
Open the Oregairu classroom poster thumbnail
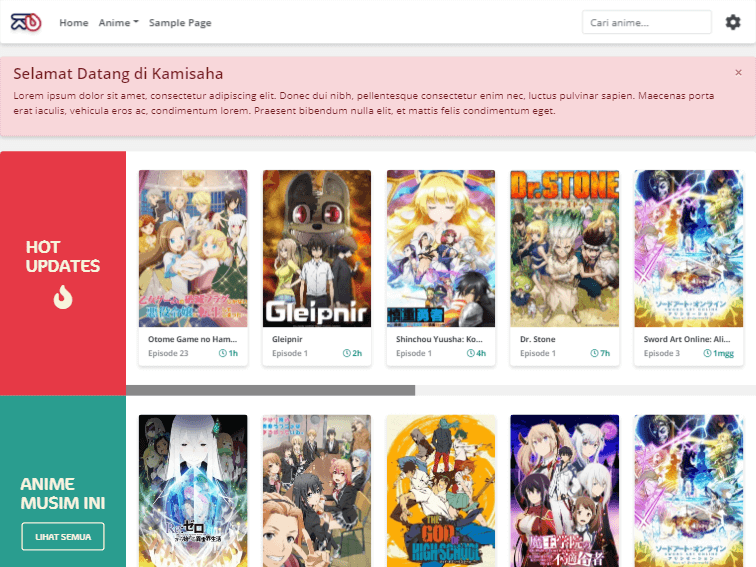pyautogui.click(x=317, y=491)
